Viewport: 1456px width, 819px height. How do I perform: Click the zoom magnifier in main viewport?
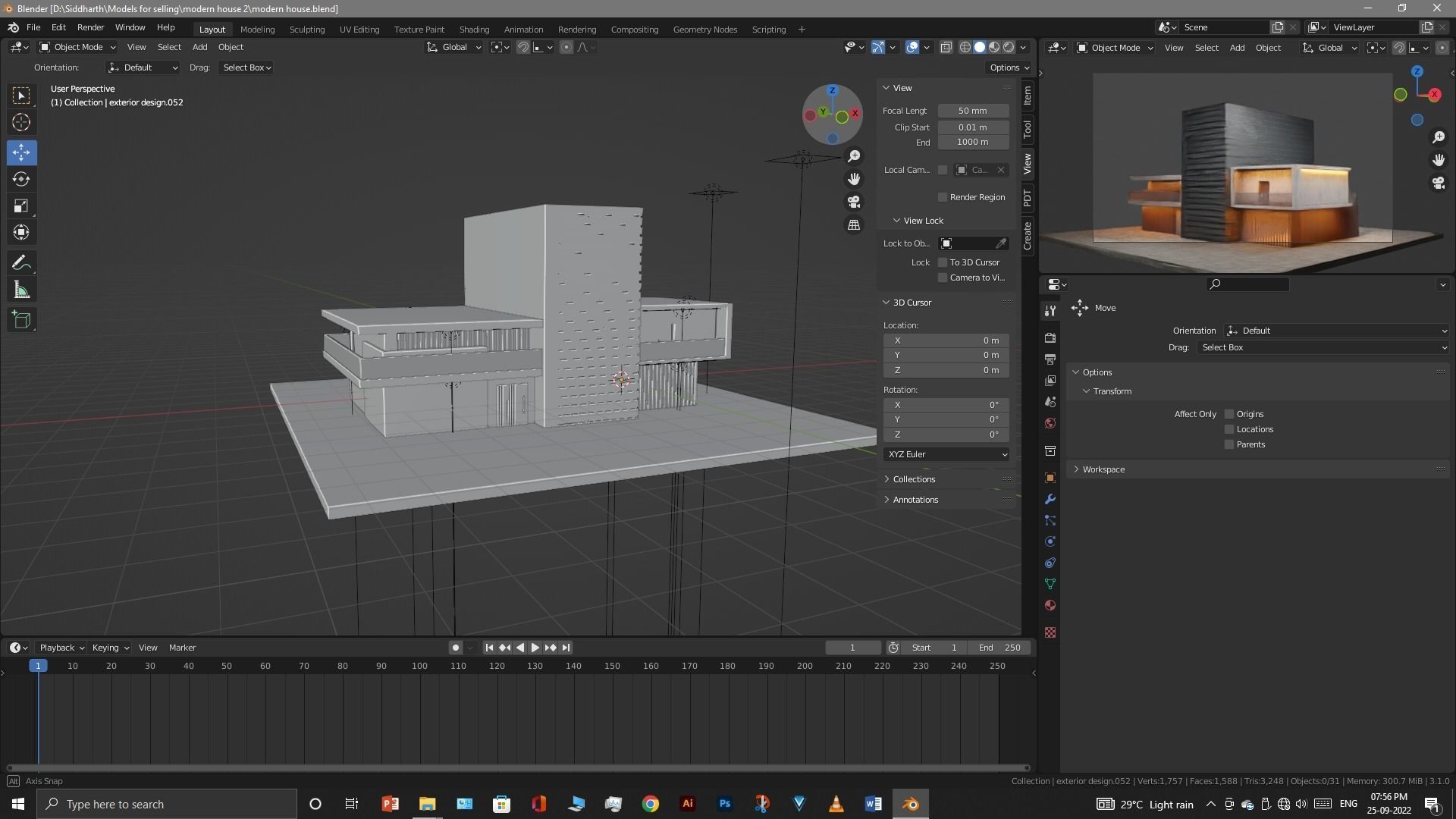point(854,156)
